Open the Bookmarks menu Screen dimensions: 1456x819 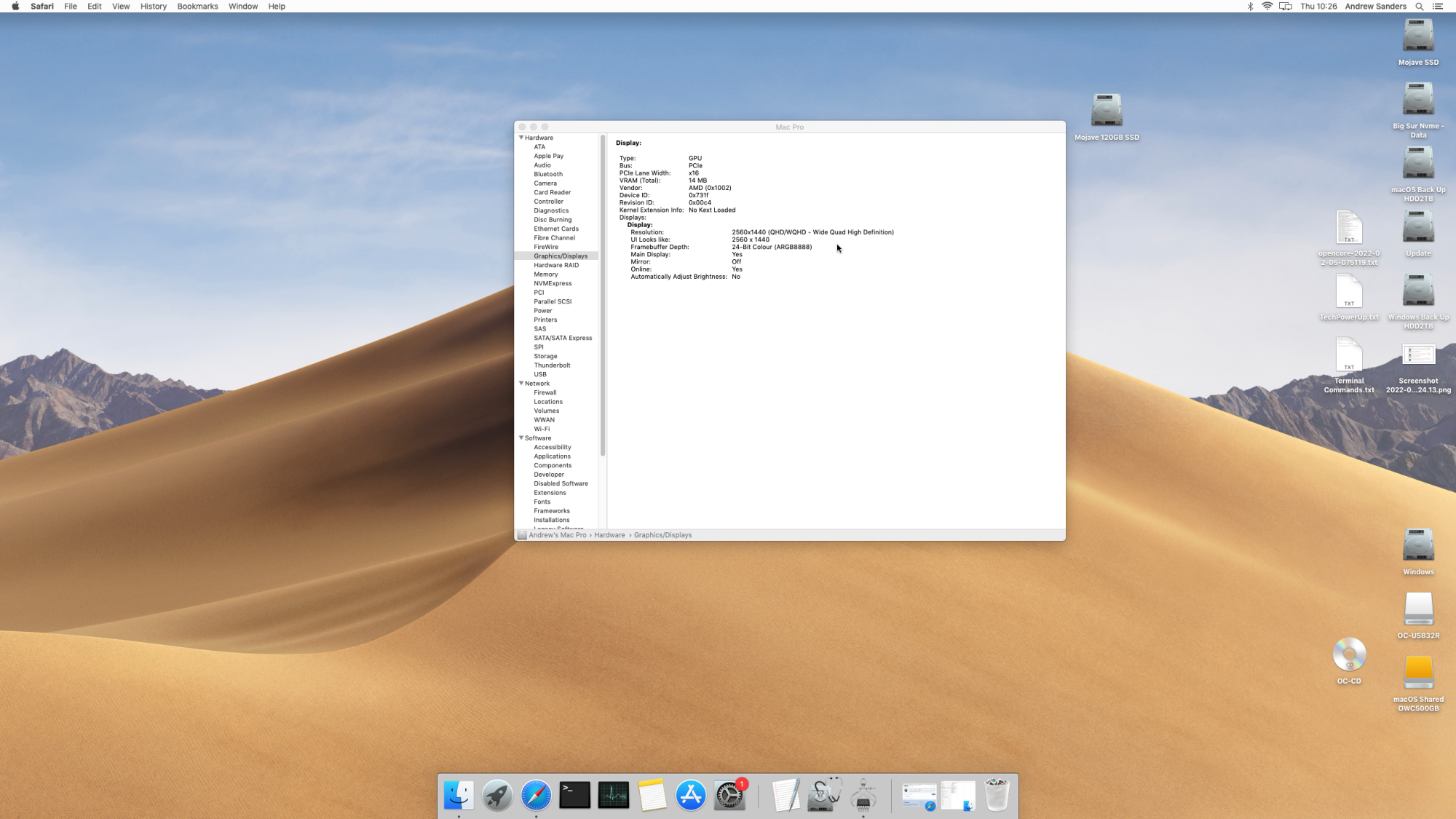click(197, 7)
